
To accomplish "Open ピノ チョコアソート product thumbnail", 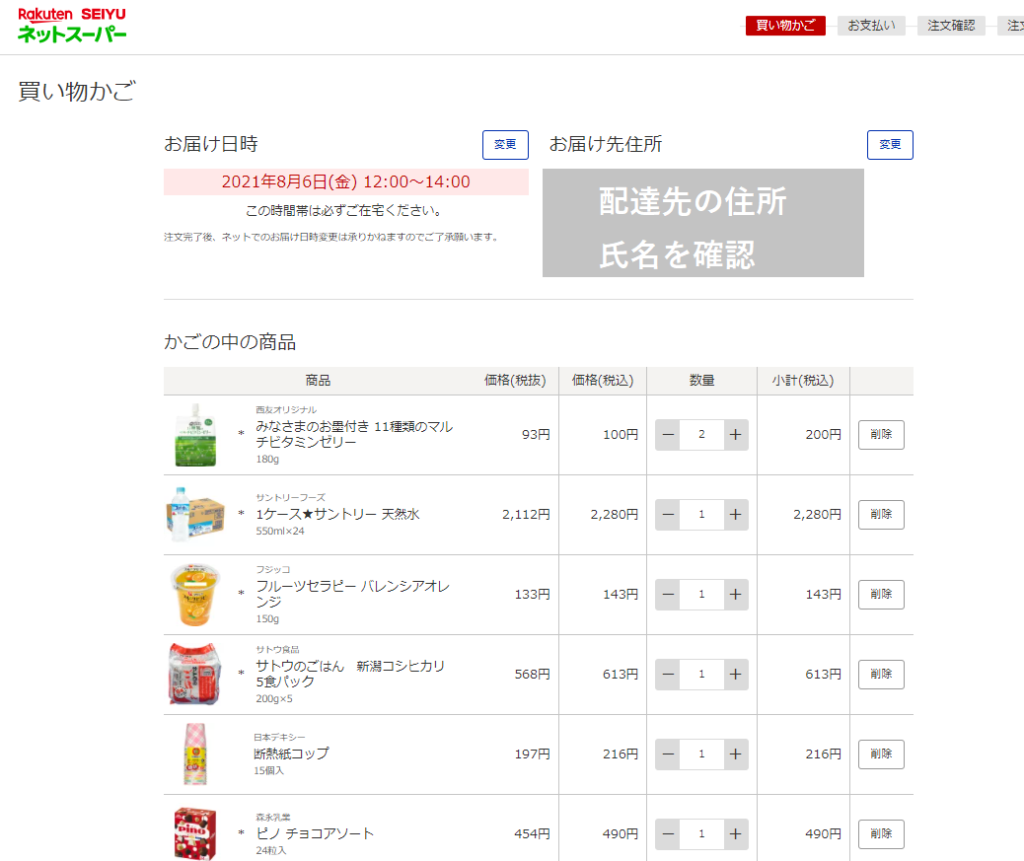I will pyautogui.click(x=195, y=834).
